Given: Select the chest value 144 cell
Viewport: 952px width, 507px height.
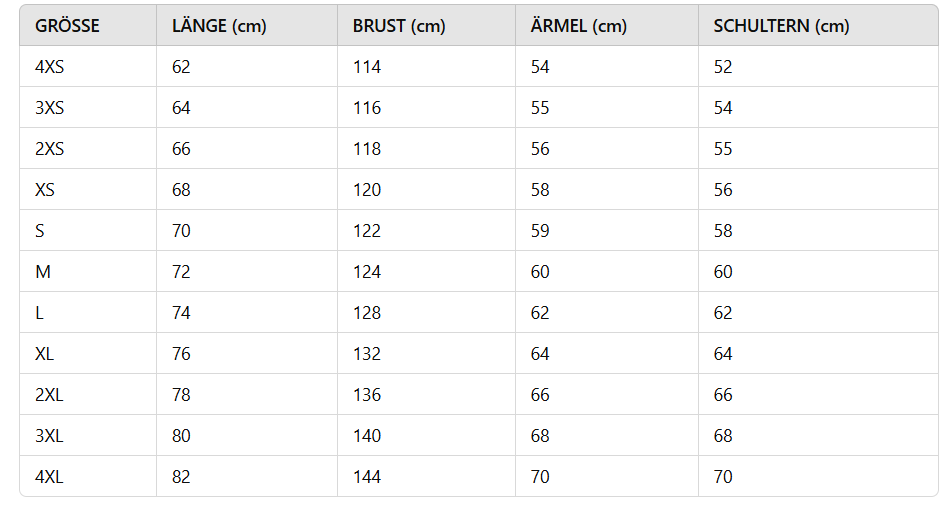Looking at the screenshot, I should point(367,477).
